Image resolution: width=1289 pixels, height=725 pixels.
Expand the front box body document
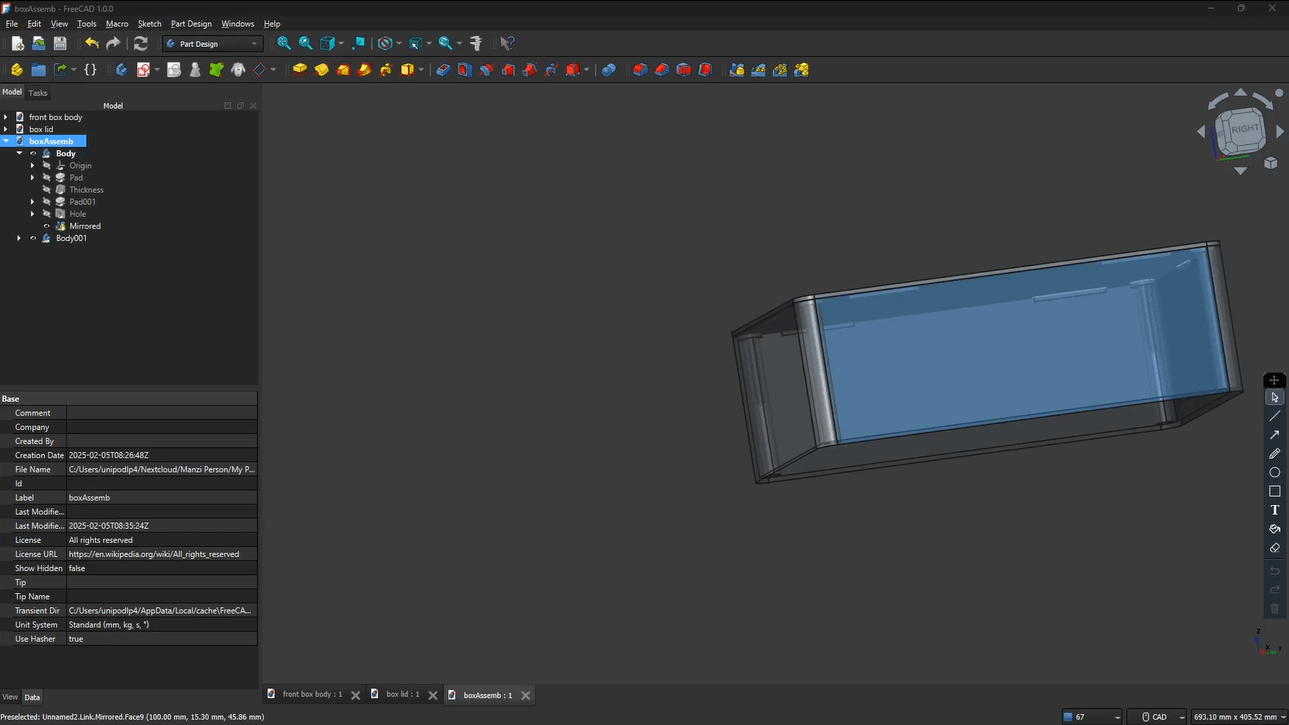point(6,117)
